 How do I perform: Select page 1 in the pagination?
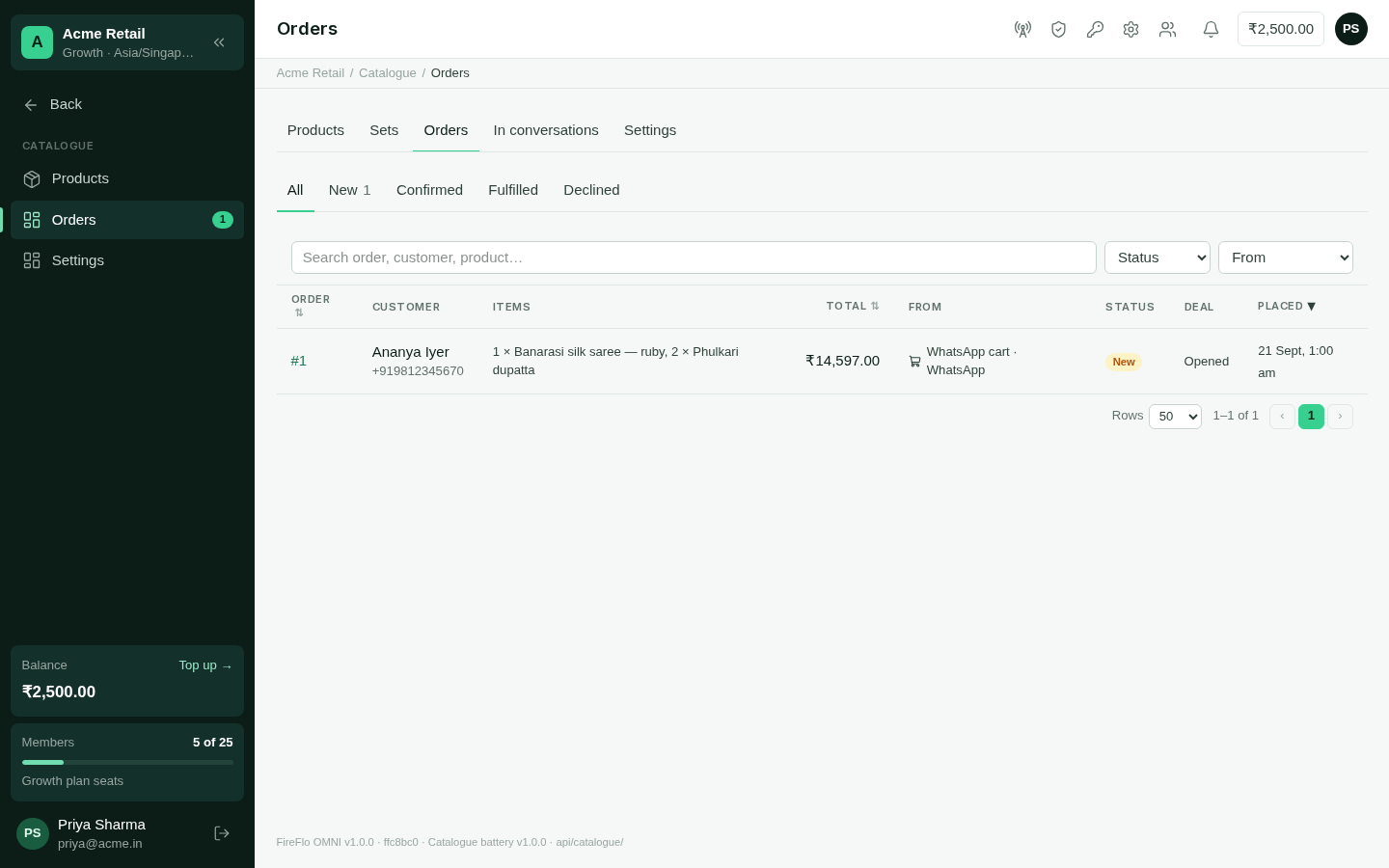(x=1311, y=417)
